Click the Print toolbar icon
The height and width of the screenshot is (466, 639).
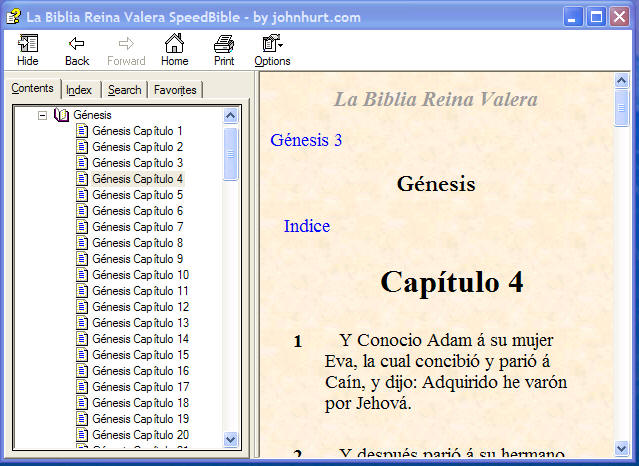[x=224, y=44]
